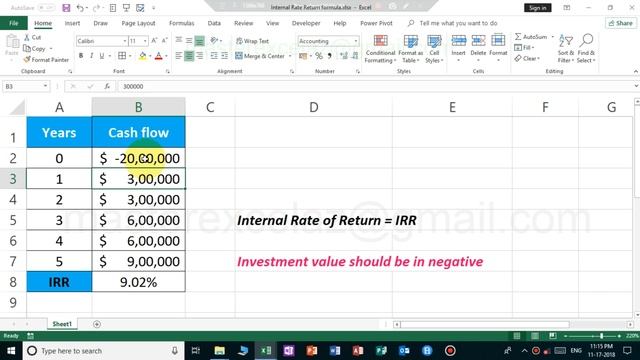The image size is (640, 360).
Task: Open the font name dropdown
Action: pyautogui.click(x=124, y=41)
